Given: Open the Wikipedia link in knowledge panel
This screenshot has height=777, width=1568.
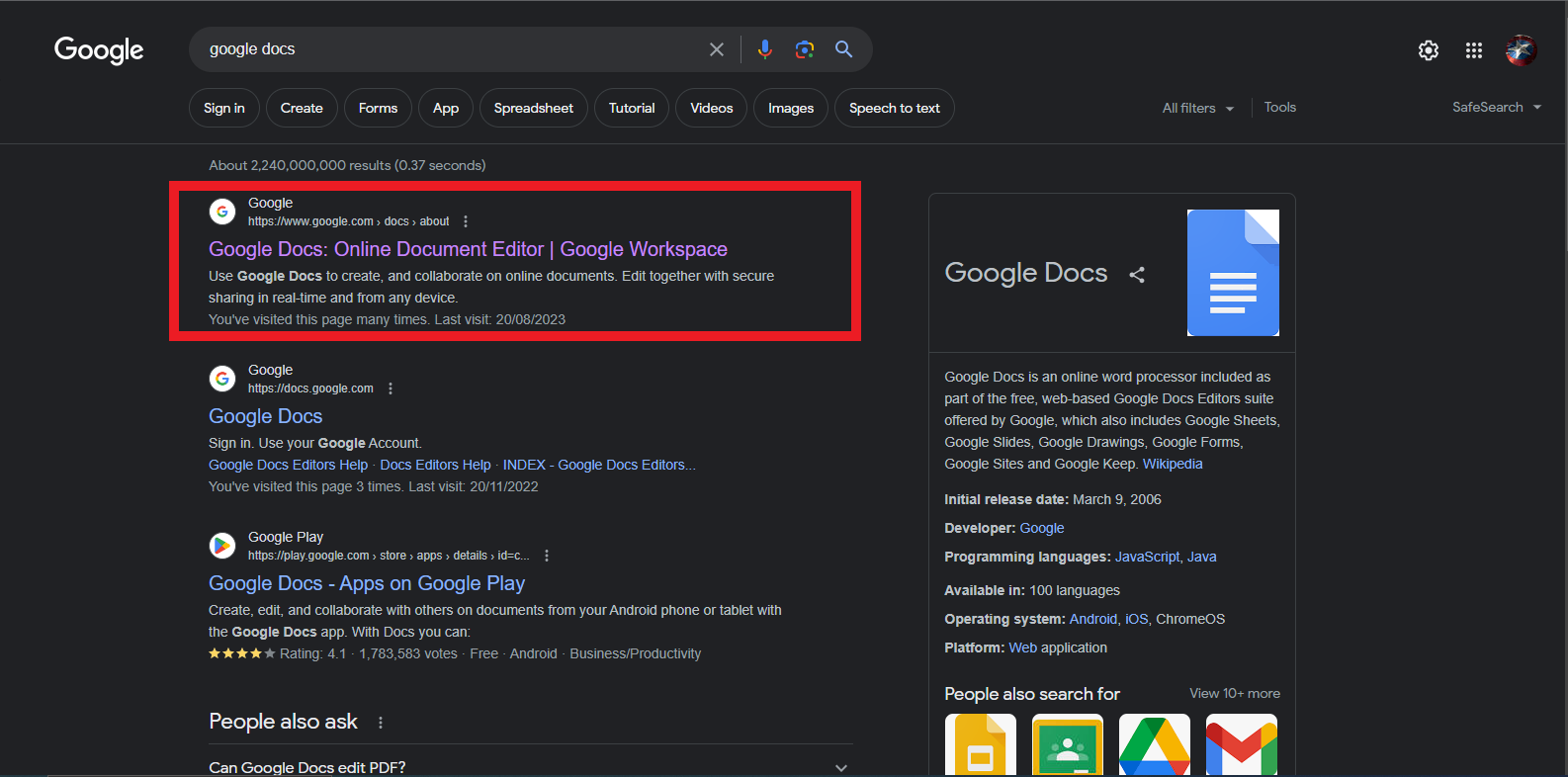Looking at the screenshot, I should pos(1173,464).
